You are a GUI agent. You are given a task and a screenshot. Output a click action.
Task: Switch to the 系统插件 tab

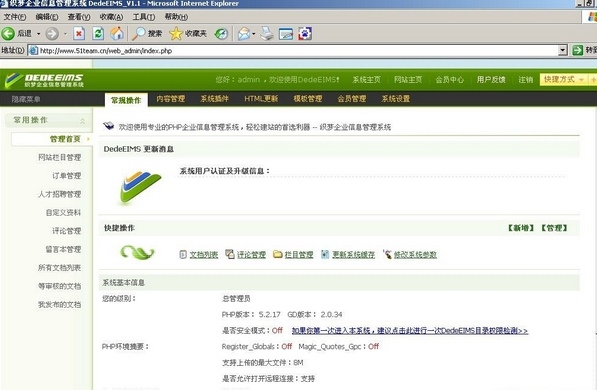click(214, 99)
